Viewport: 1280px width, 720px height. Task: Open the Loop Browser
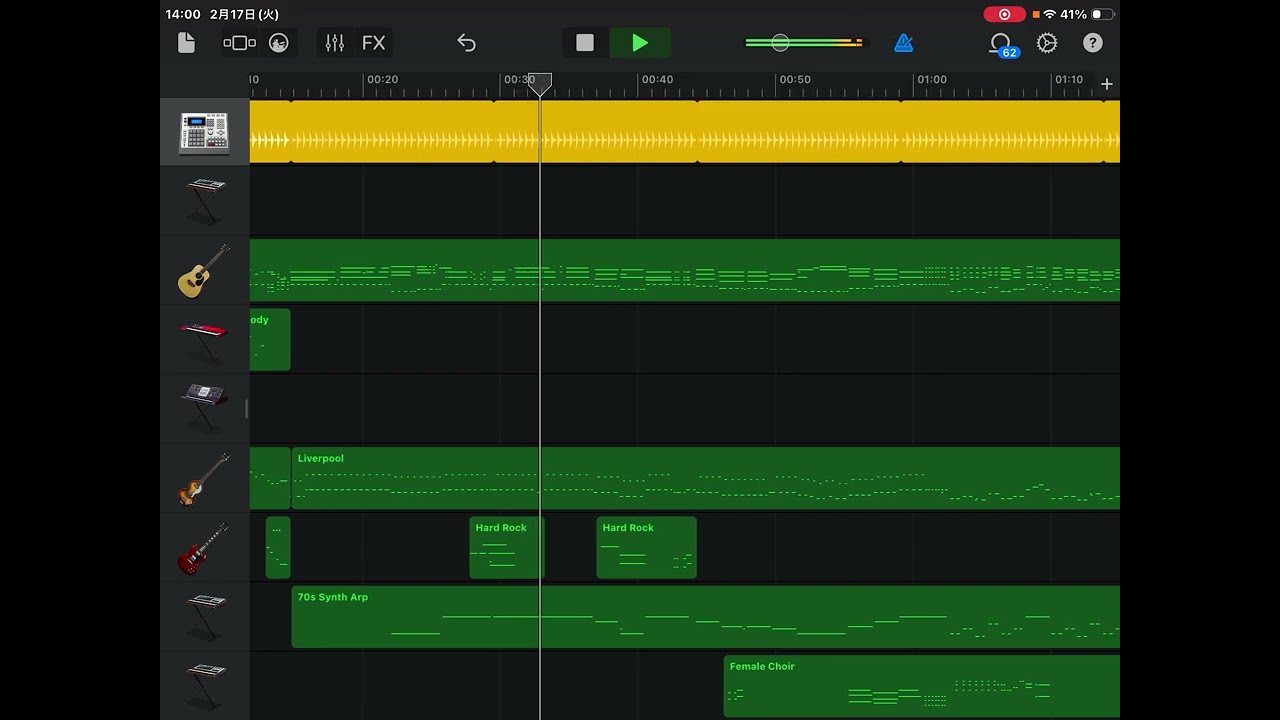point(1001,44)
